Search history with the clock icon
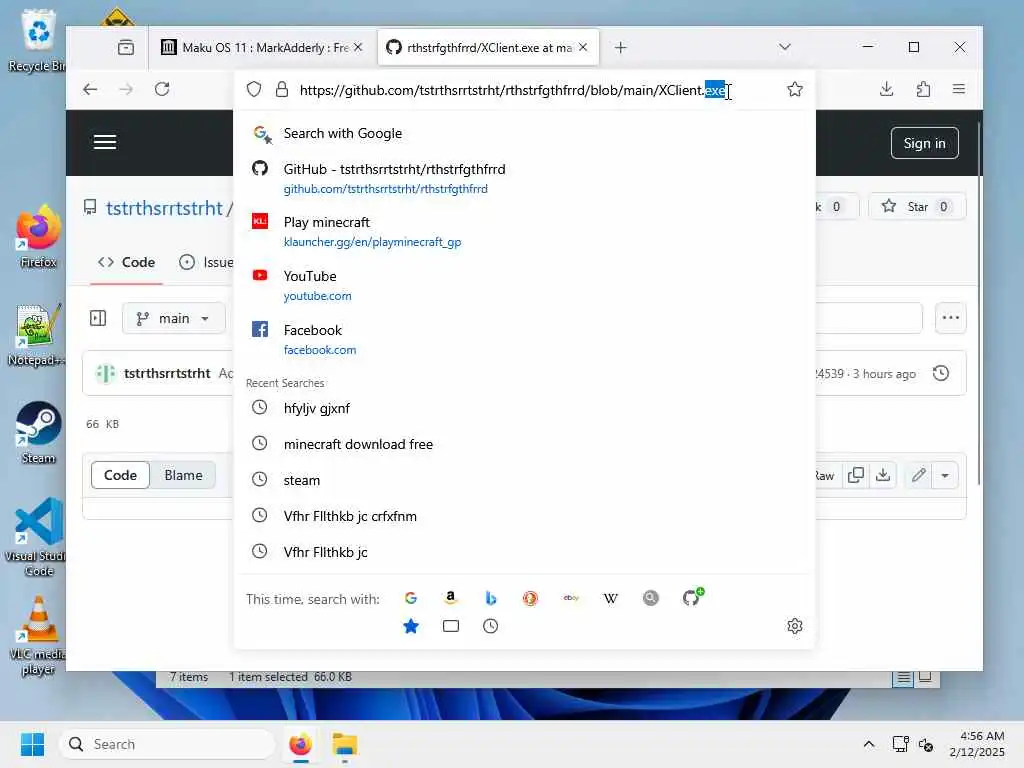 pos(490,626)
